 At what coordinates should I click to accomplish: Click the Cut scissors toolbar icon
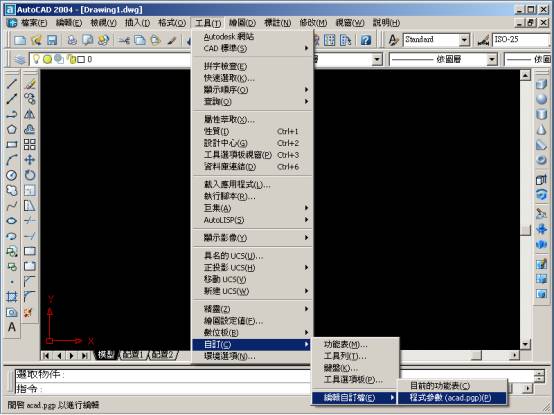pos(124,40)
